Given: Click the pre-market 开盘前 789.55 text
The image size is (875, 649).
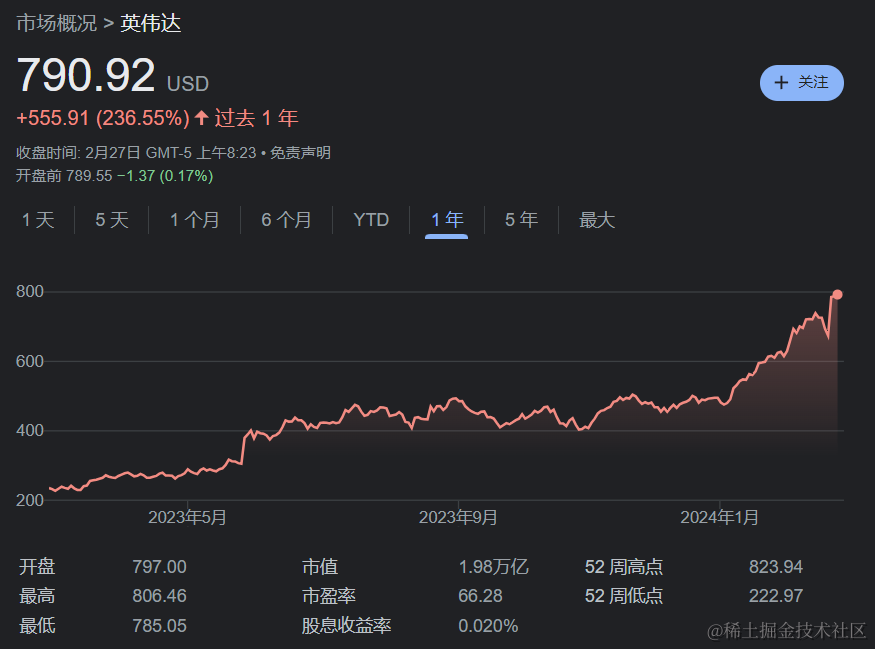Looking at the screenshot, I should (x=64, y=176).
